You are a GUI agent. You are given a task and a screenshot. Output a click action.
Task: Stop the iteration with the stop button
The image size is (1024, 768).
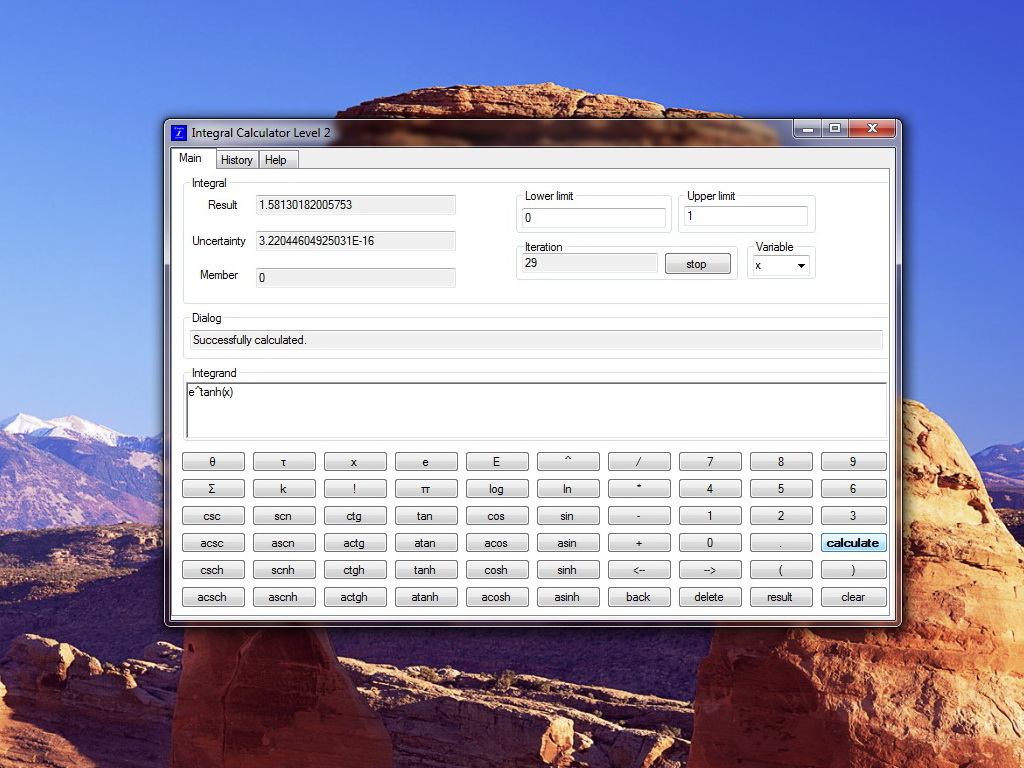click(x=697, y=264)
